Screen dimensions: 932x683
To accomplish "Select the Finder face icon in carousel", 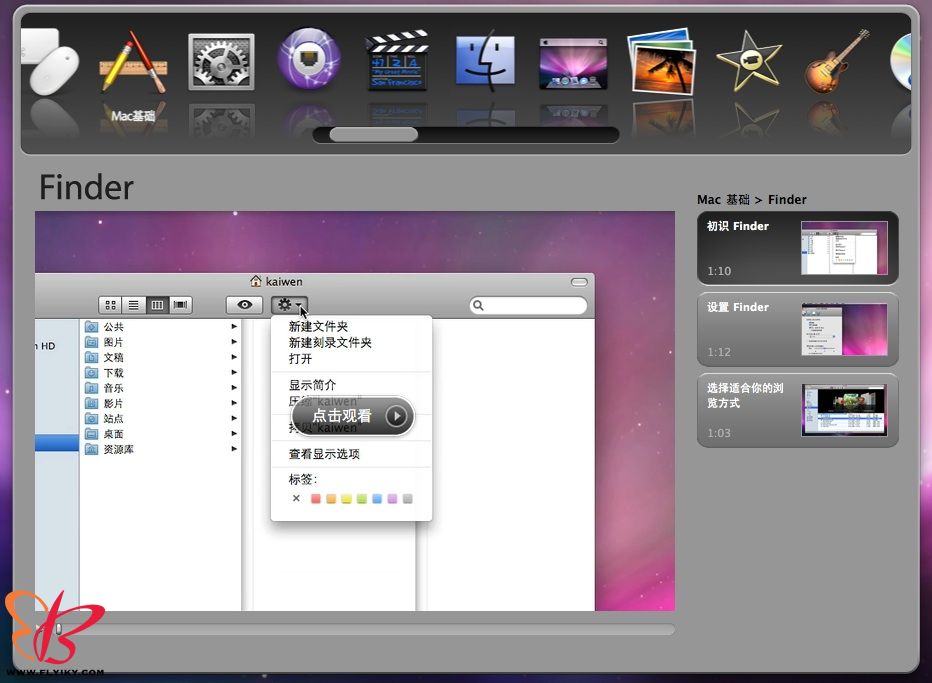I will pyautogui.click(x=485, y=62).
